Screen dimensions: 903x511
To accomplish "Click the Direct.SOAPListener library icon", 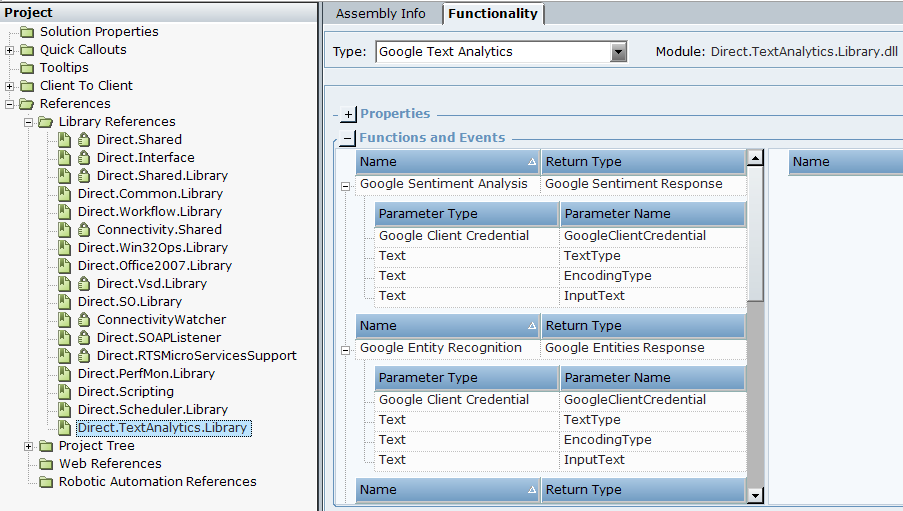I will (64, 338).
